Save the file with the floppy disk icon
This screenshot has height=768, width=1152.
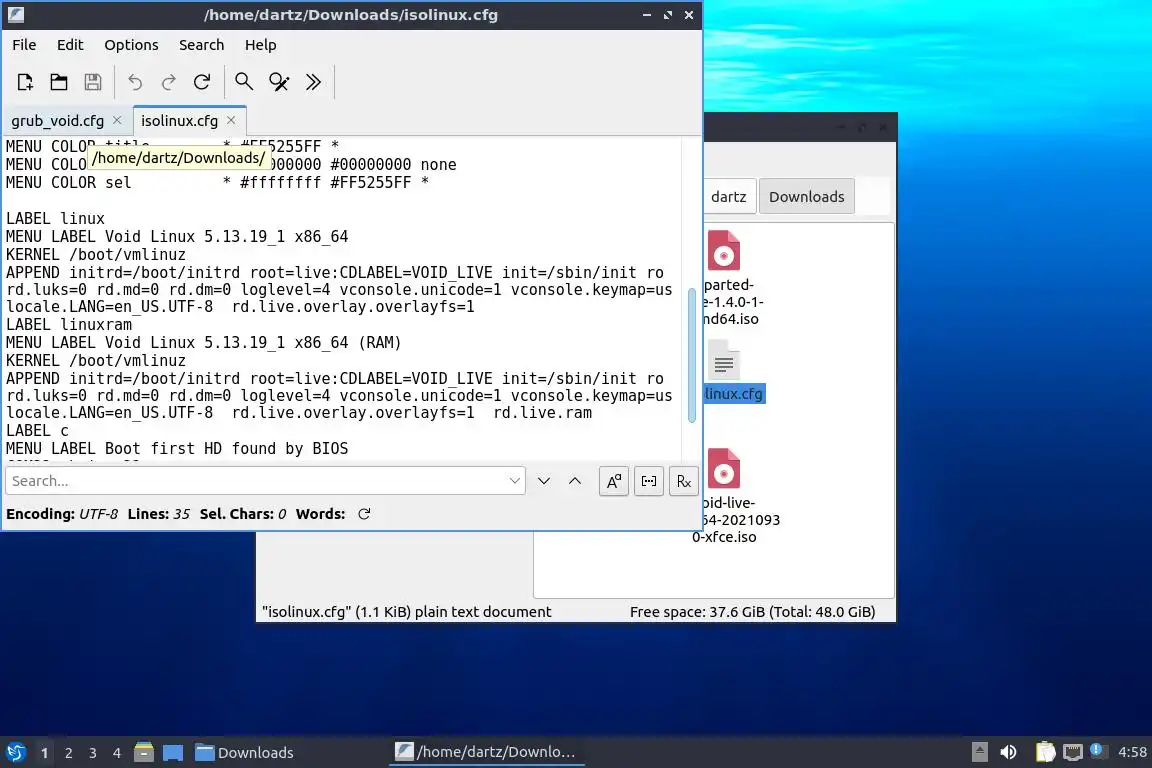[93, 82]
